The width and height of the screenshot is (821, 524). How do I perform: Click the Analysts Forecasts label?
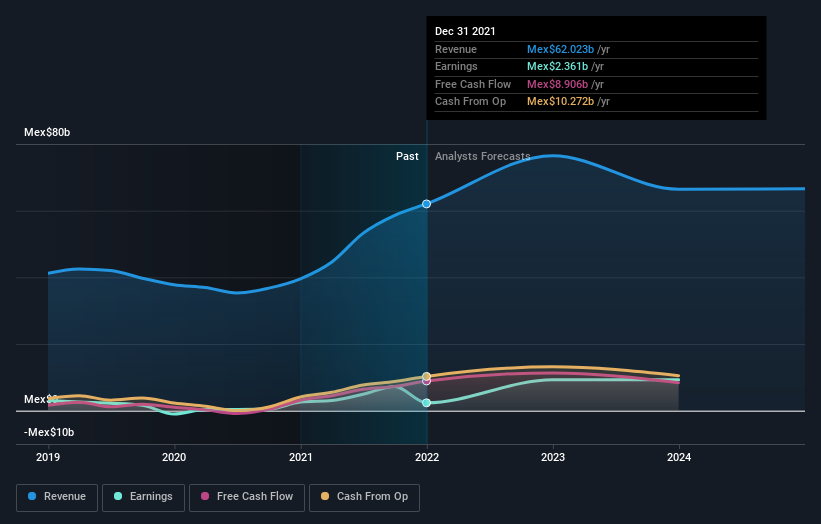pos(483,156)
